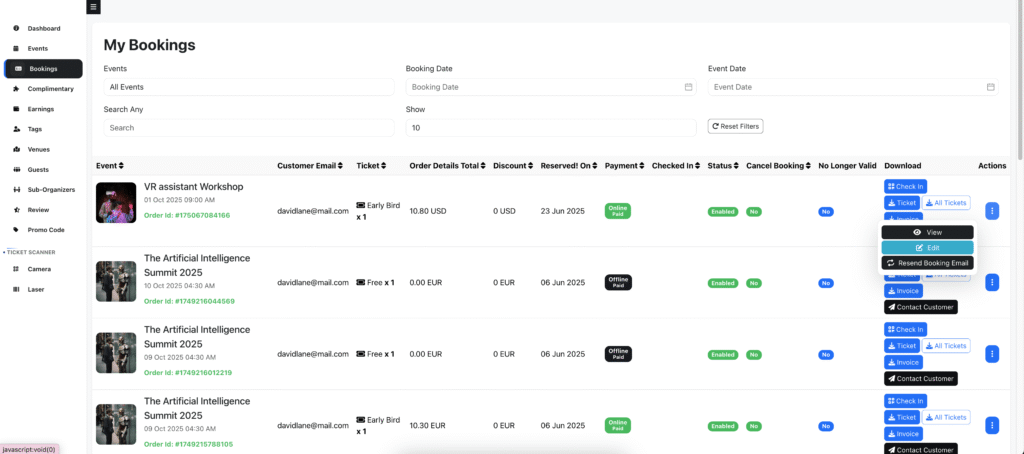Image resolution: width=1024 pixels, height=454 pixels.
Task: Open the Dashboard sidebar item
Action: tap(43, 28)
